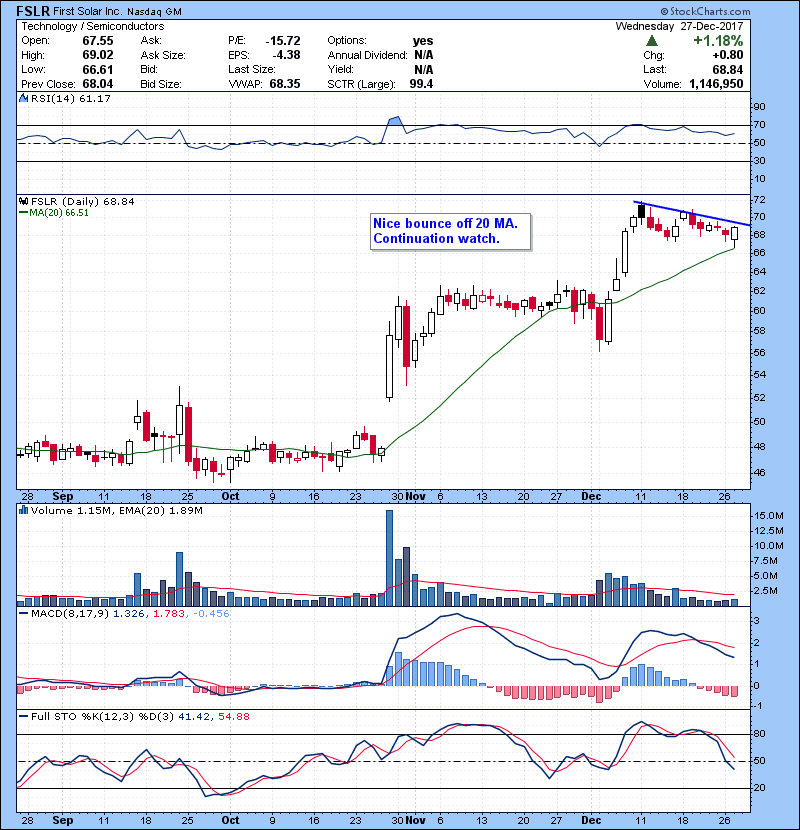The height and width of the screenshot is (830, 800).
Task: Click the EPS value -4.38
Action: point(286,55)
